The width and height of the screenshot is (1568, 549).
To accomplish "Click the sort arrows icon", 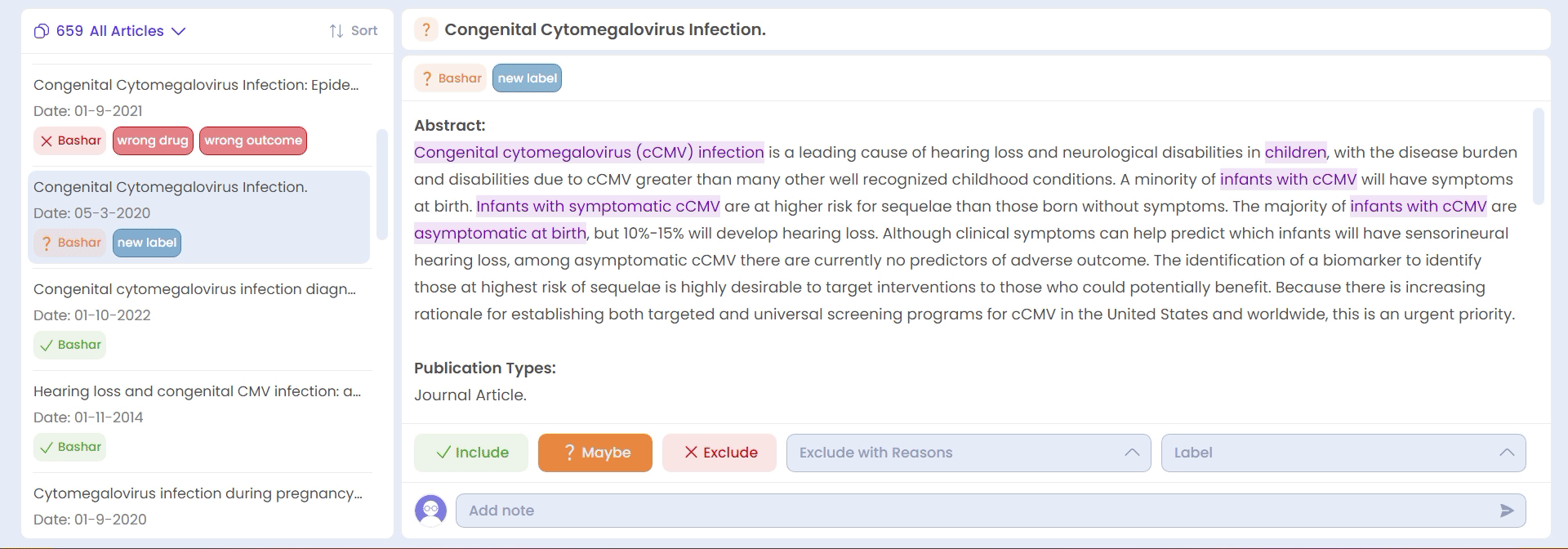I will tap(336, 31).
